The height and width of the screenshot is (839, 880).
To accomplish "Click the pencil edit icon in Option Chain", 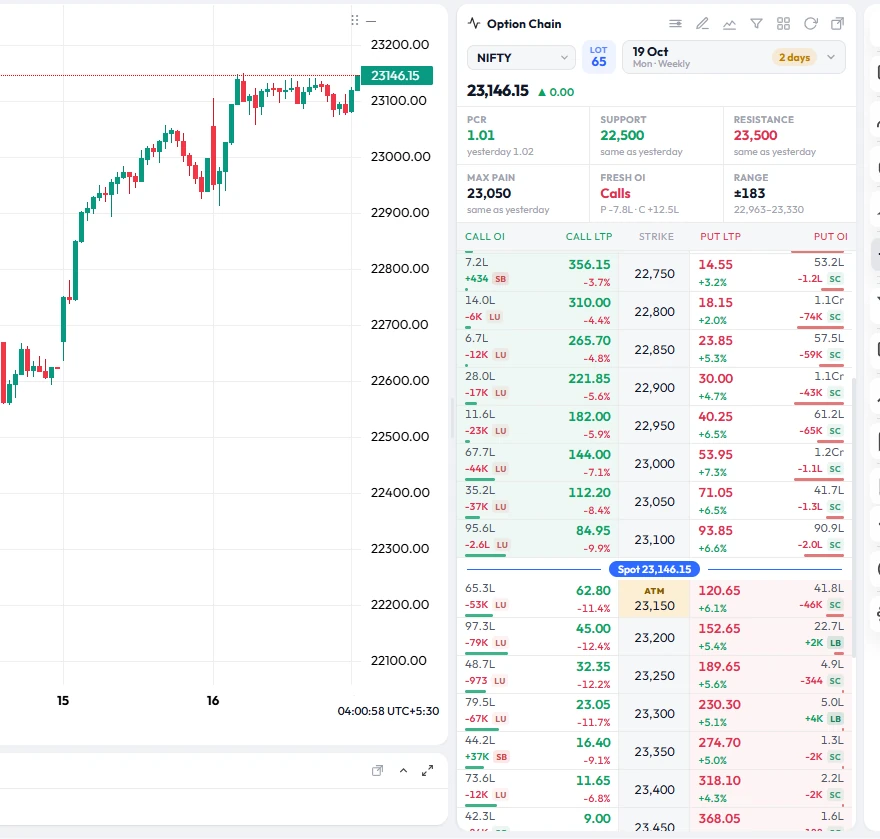I will [x=702, y=24].
